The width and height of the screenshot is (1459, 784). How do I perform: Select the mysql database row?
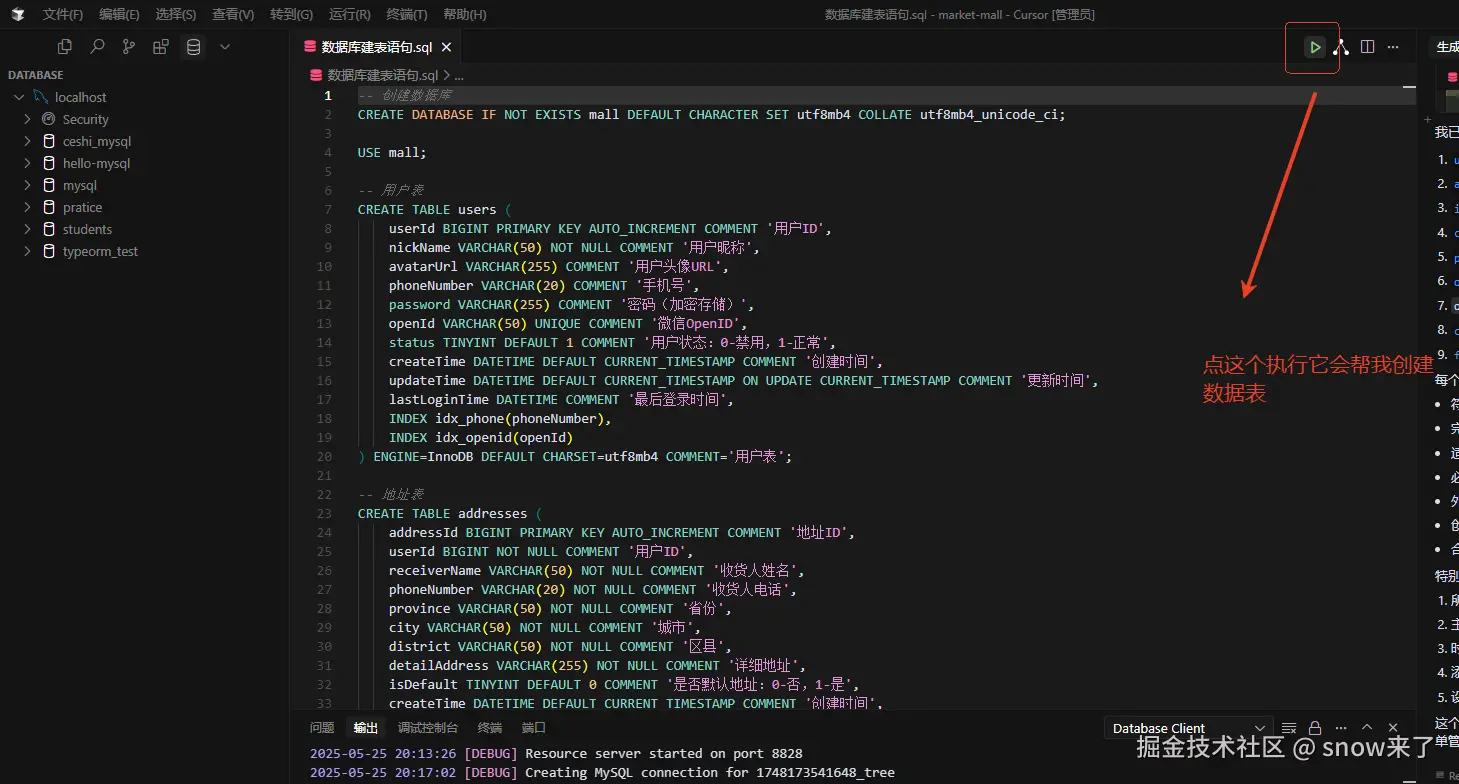click(x=145, y=185)
